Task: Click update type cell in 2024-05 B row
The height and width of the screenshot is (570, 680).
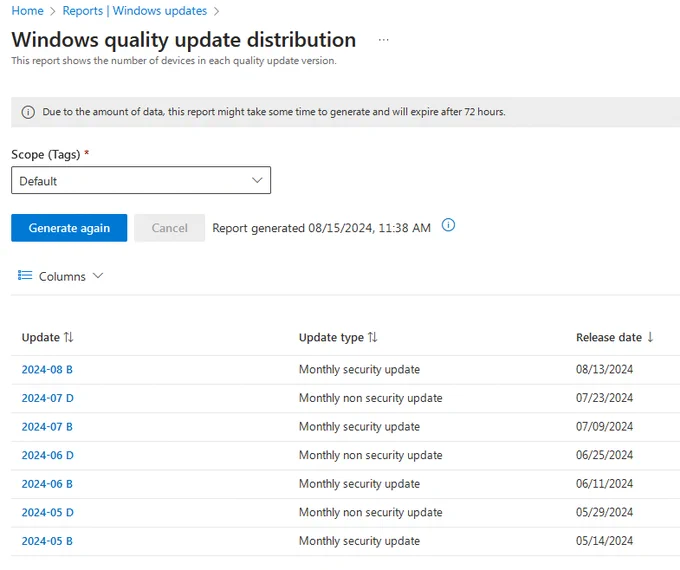Action: point(360,541)
